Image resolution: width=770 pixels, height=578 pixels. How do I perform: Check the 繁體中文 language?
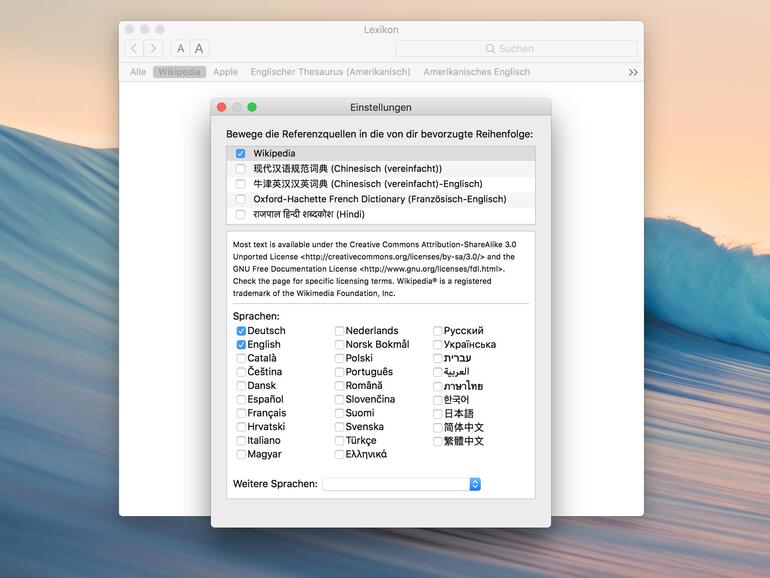(438, 441)
